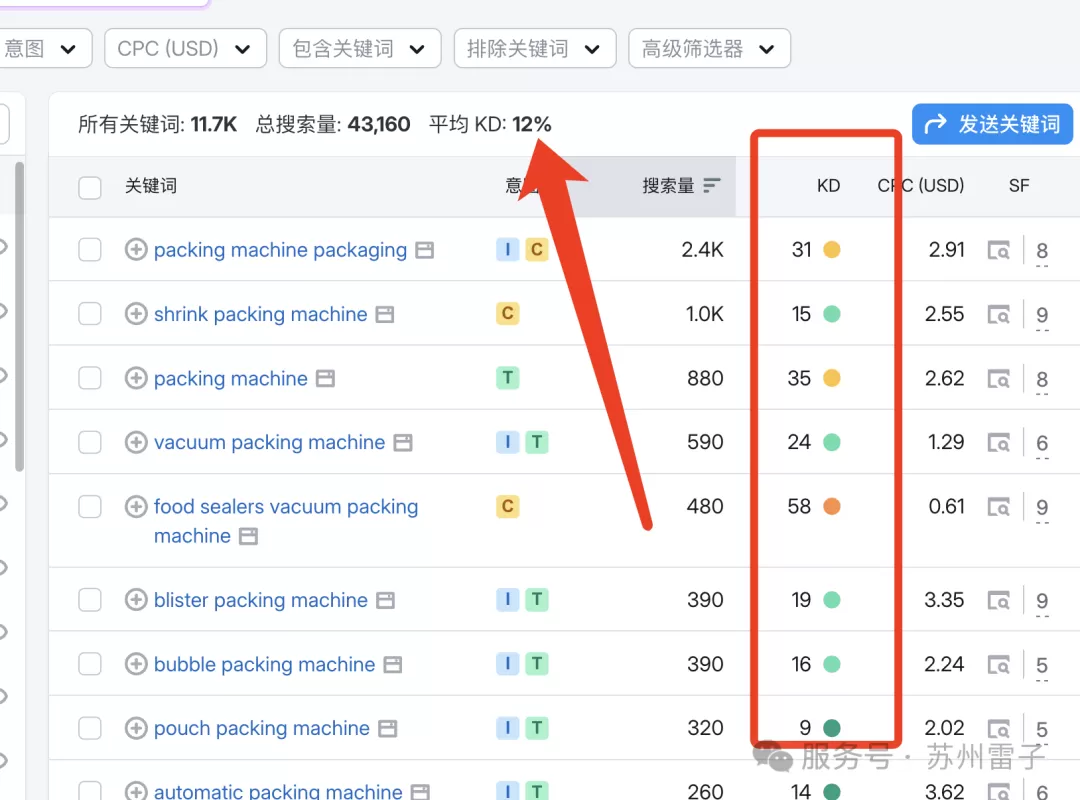Viewport: 1080px width, 800px height.
Task: Open the 'blister packing machine' keyword link
Action: point(260,599)
